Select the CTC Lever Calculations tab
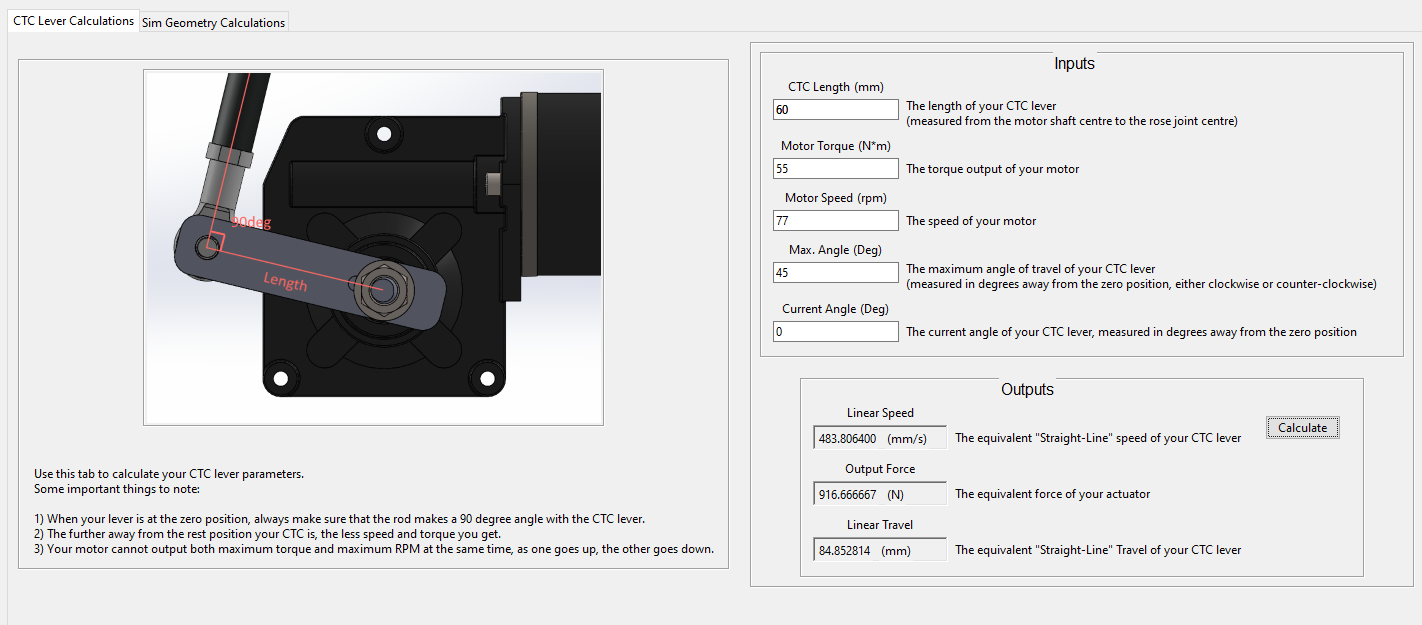The width and height of the screenshot is (1422, 625). pos(73,20)
